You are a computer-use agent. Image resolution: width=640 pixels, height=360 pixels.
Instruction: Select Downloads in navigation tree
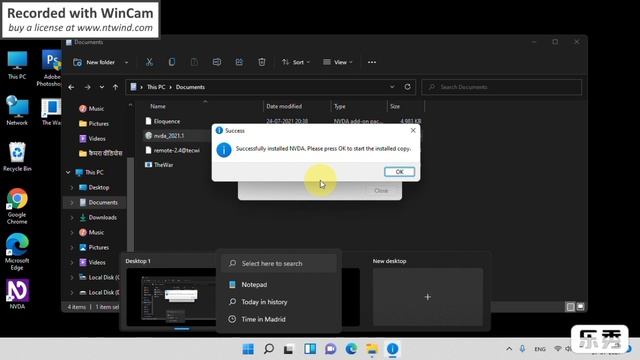98,218
